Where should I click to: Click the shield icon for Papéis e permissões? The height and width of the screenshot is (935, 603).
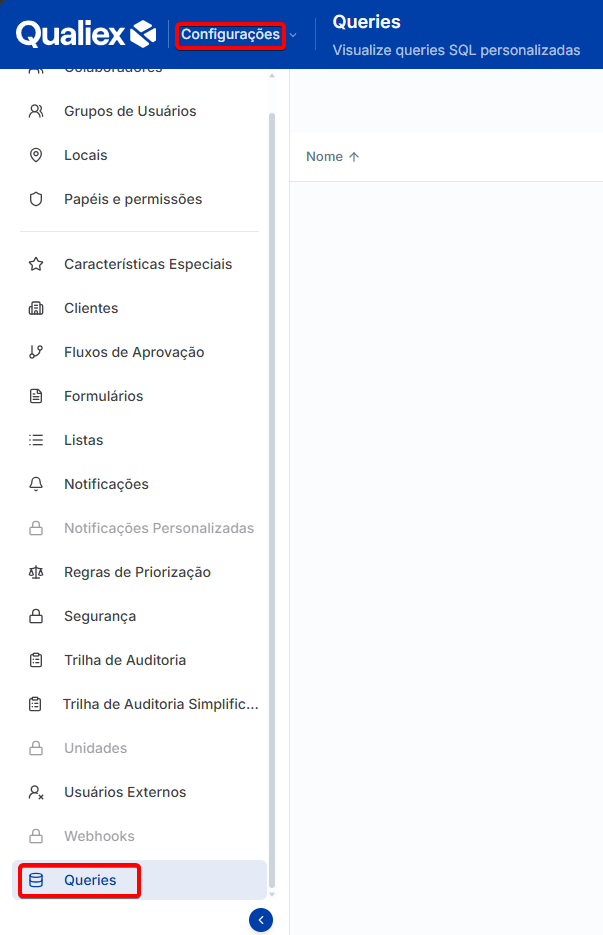(x=36, y=199)
